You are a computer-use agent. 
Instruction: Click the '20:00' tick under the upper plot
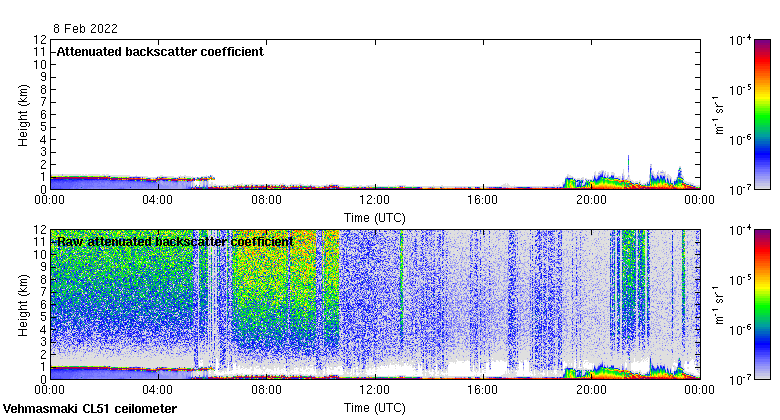[x=591, y=200]
